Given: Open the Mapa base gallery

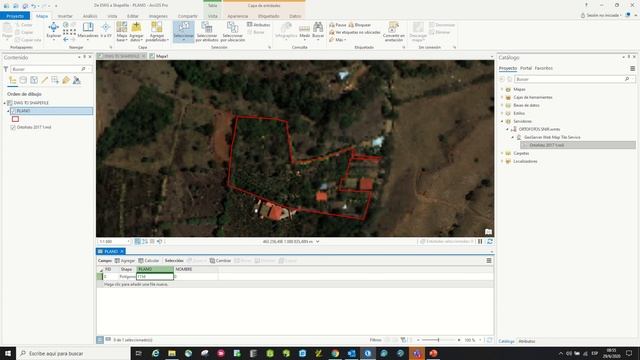Looking at the screenshot, I should [x=122, y=31].
